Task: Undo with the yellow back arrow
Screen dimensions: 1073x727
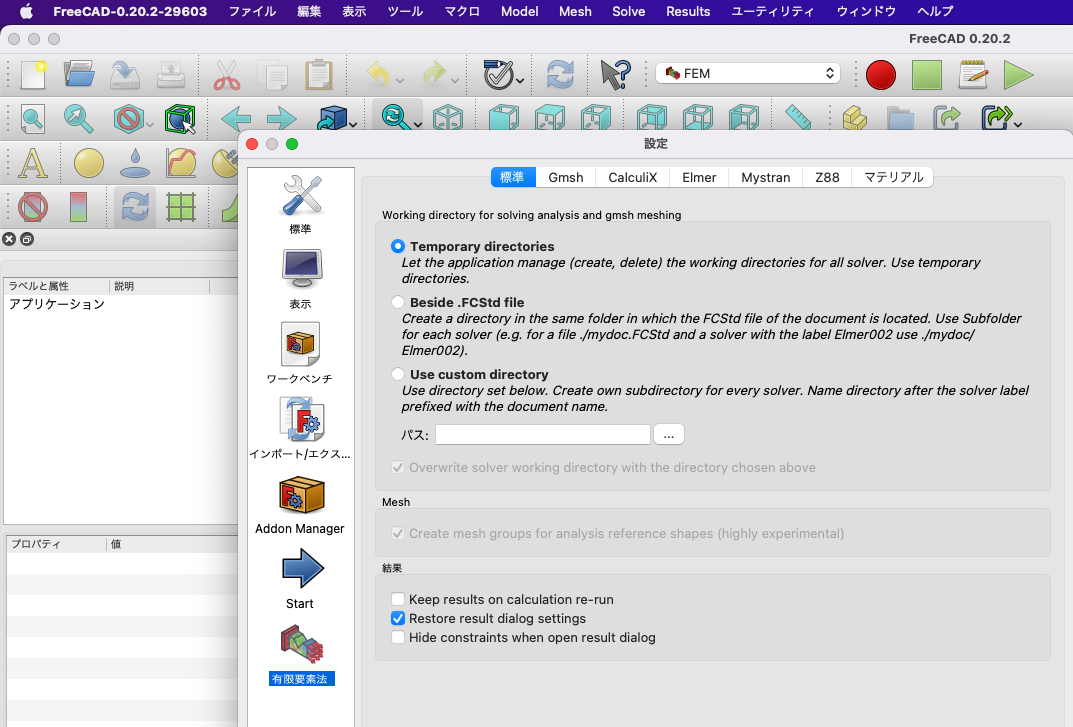Action: tap(378, 74)
